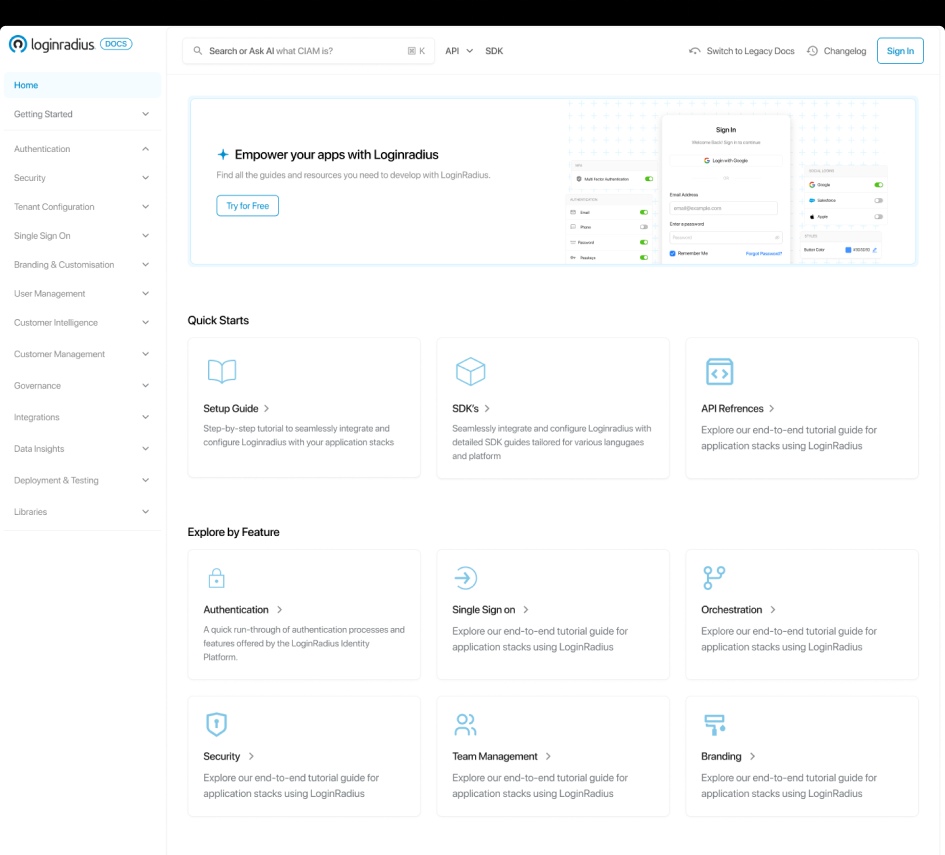This screenshot has height=855, width=945.
Task: Click the Team Management users icon
Action: click(x=465, y=724)
